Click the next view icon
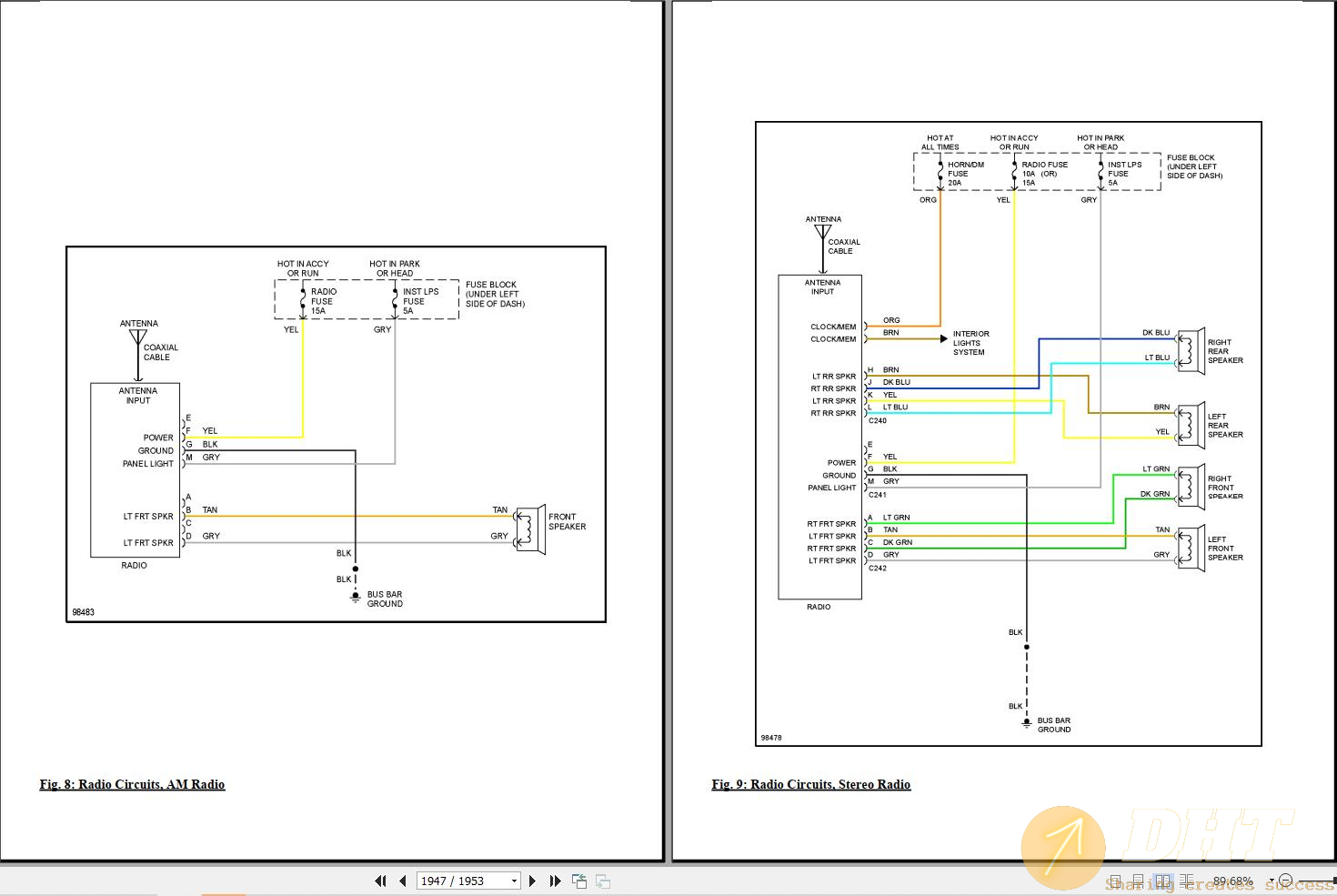 (602, 881)
